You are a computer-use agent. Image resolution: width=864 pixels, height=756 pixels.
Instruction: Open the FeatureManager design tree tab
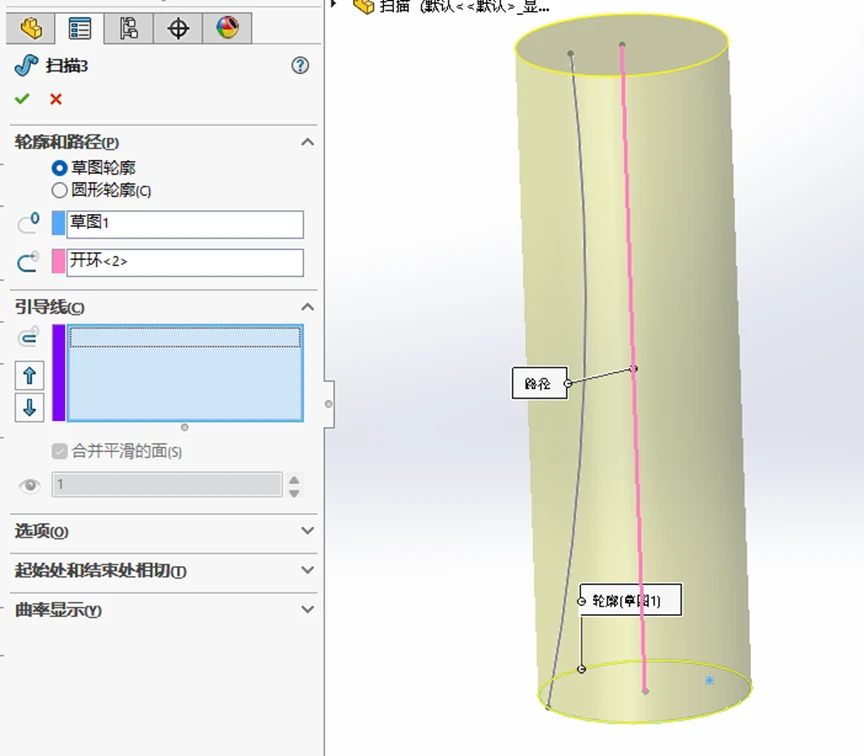(31, 28)
